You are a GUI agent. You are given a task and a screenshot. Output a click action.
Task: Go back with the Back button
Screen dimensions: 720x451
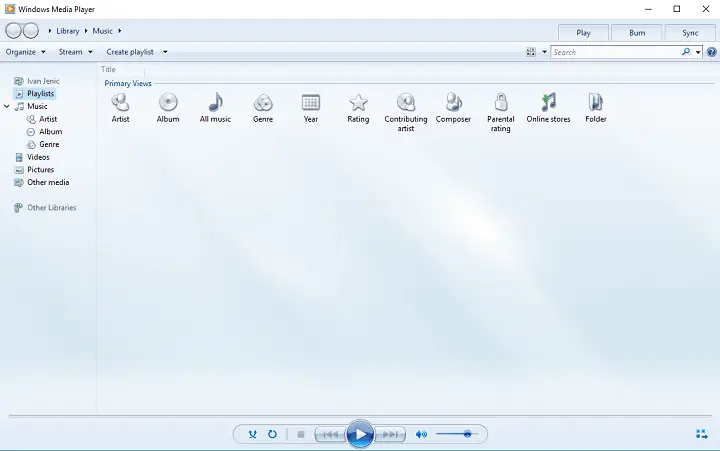click(x=13, y=31)
